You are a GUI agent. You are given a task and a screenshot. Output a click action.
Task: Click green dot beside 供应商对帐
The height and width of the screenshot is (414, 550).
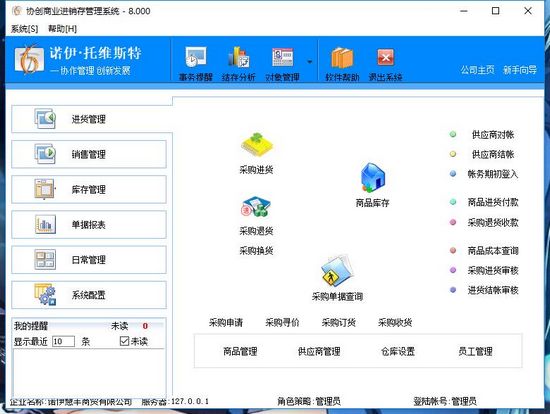click(x=453, y=134)
